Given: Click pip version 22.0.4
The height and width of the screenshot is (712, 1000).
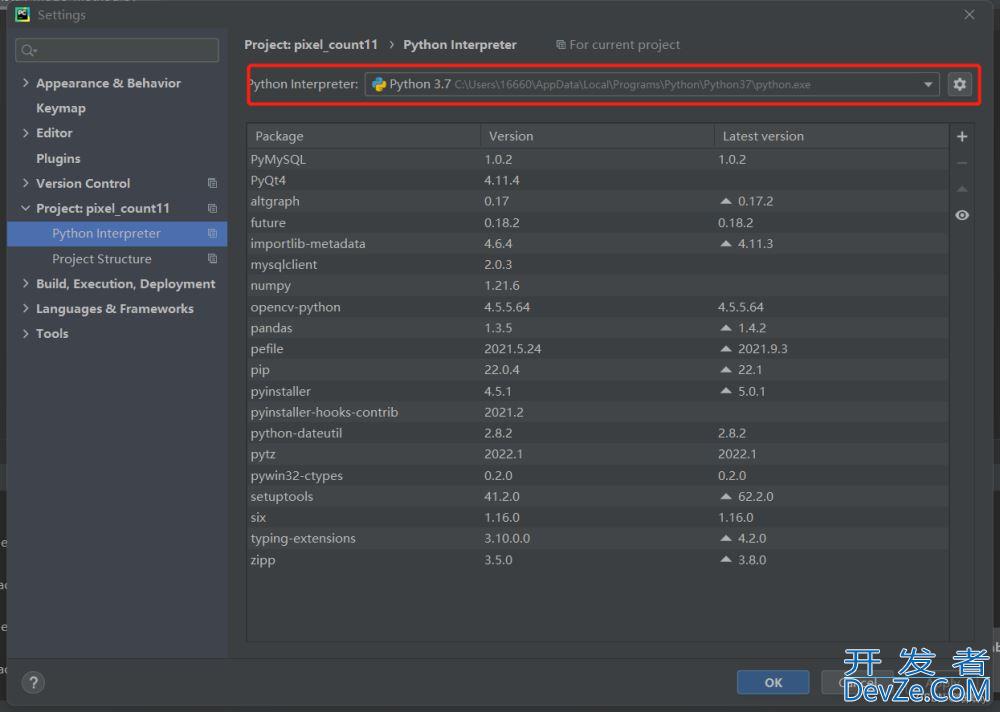Looking at the screenshot, I should click(502, 370).
